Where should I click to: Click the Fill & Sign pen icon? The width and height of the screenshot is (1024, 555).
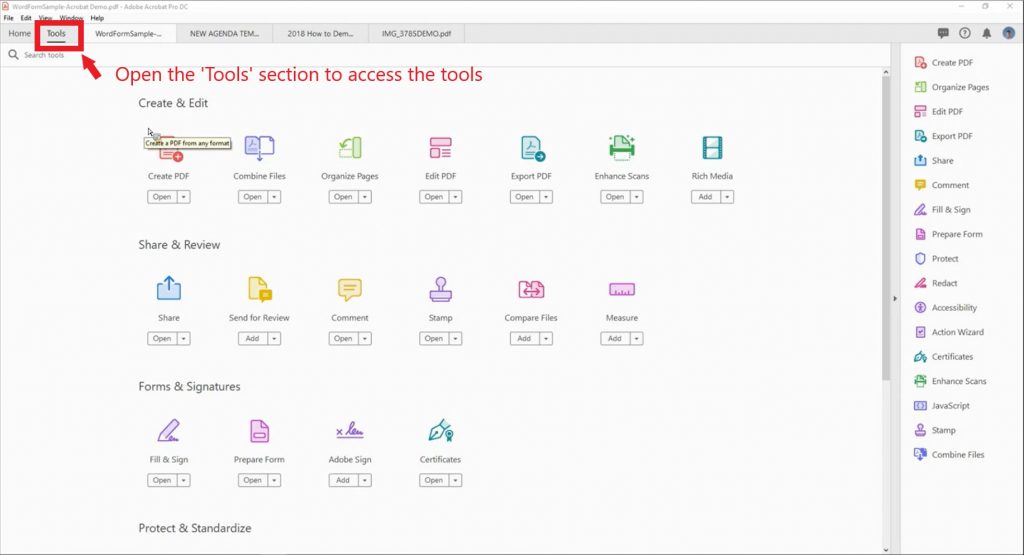pos(168,431)
